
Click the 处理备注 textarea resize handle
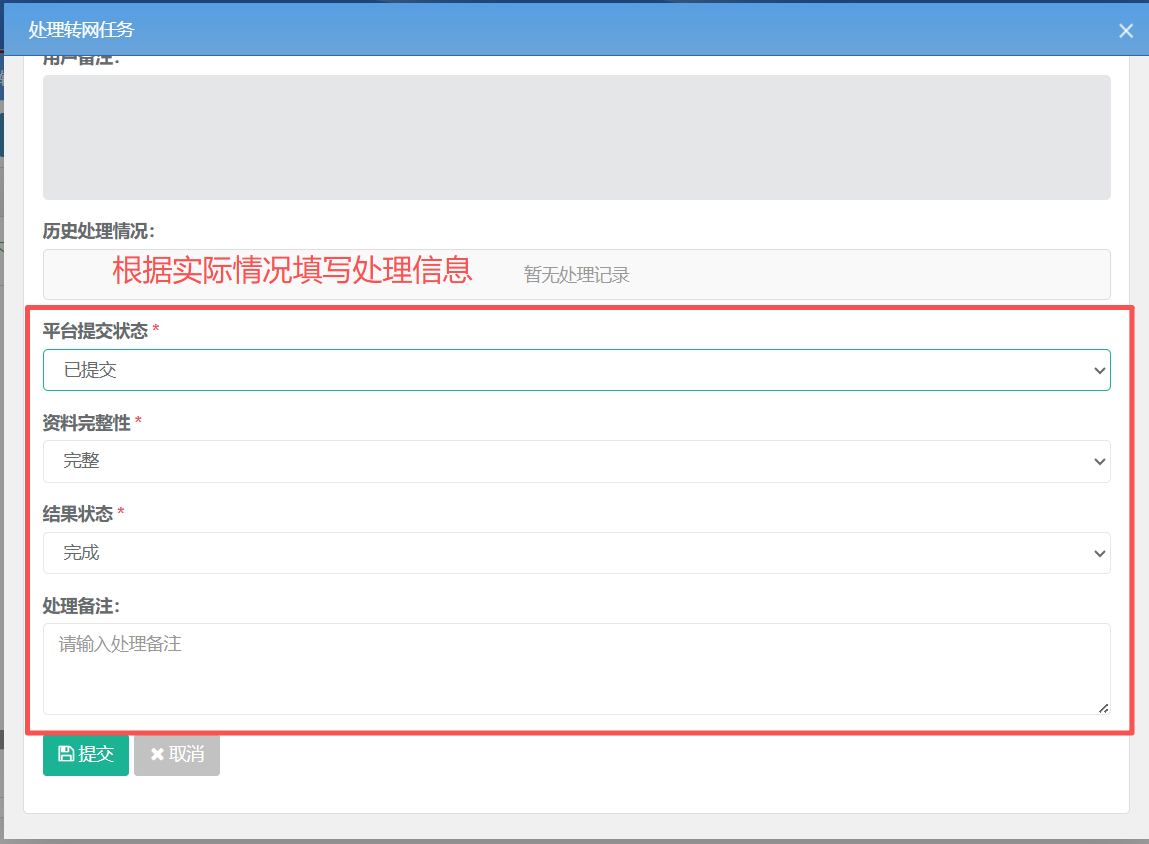[1103, 707]
